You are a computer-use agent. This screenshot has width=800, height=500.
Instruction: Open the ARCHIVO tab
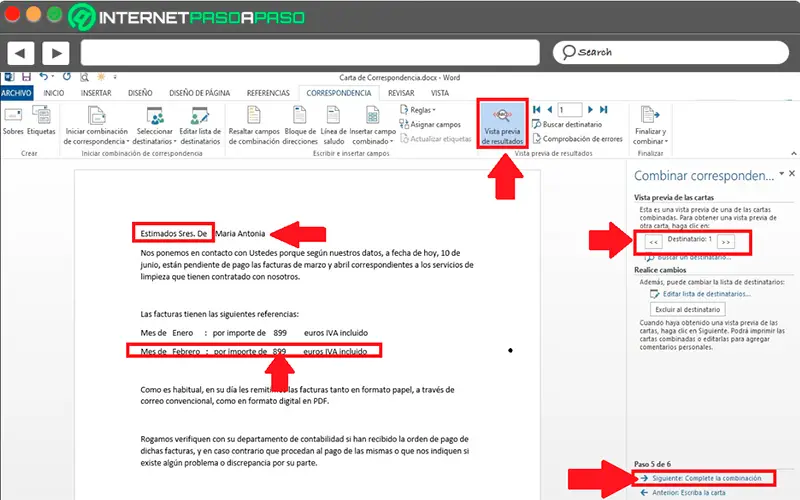(x=16, y=93)
